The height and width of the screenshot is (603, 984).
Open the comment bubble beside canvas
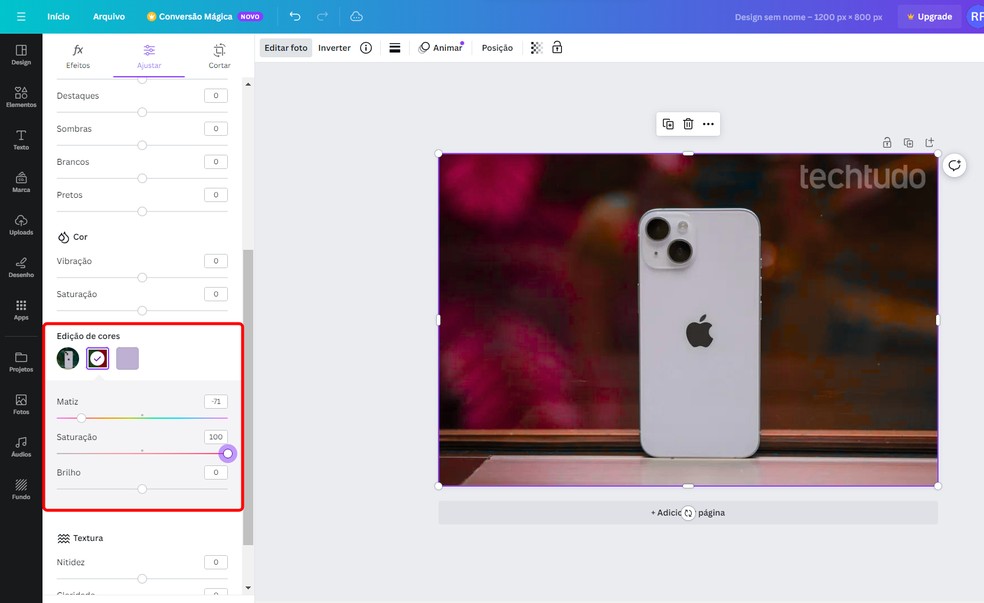point(955,165)
